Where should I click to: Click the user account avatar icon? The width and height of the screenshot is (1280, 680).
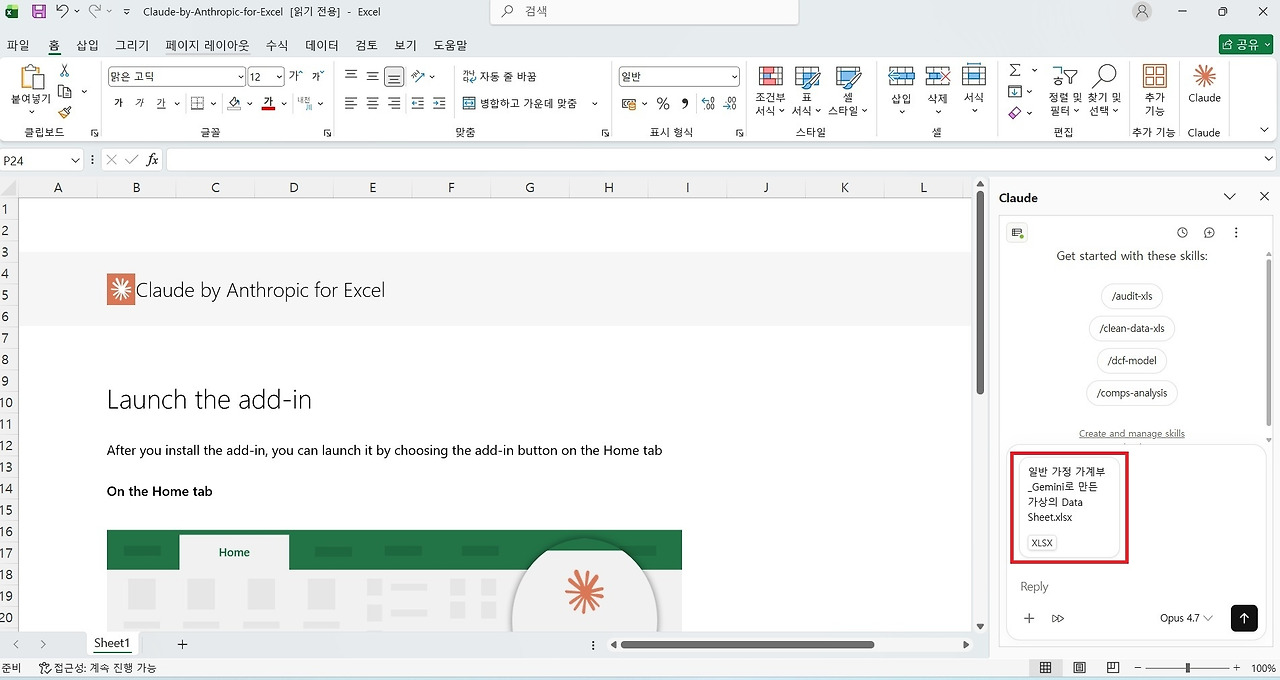[x=1142, y=12]
